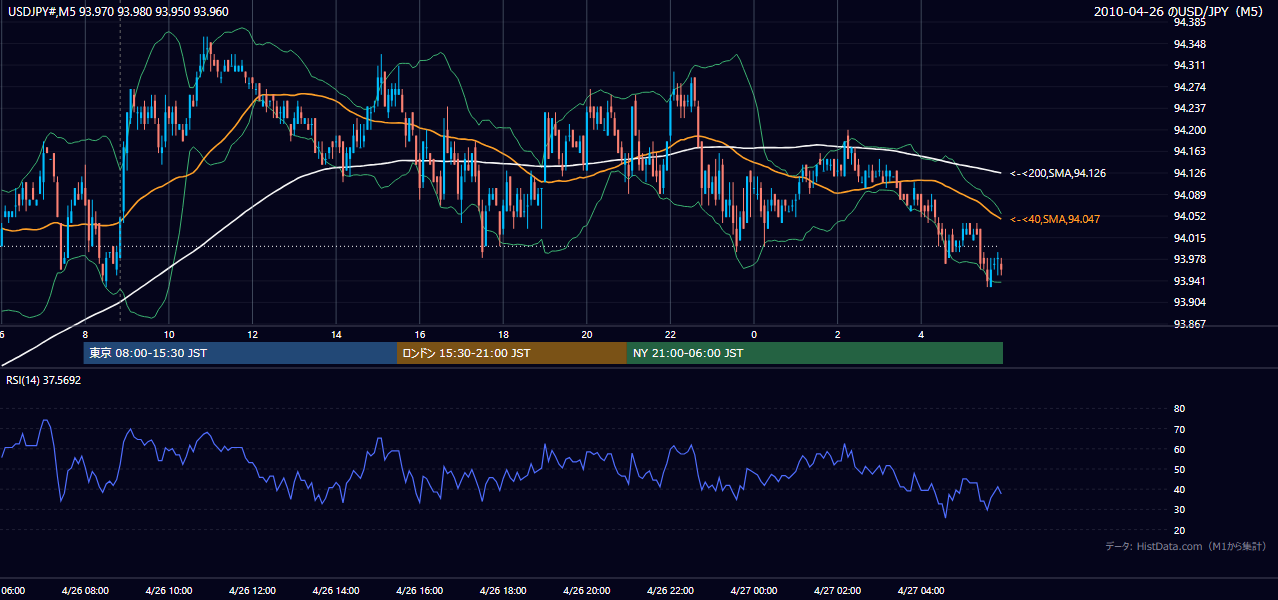Click price axis label 94.163

coord(1189,151)
